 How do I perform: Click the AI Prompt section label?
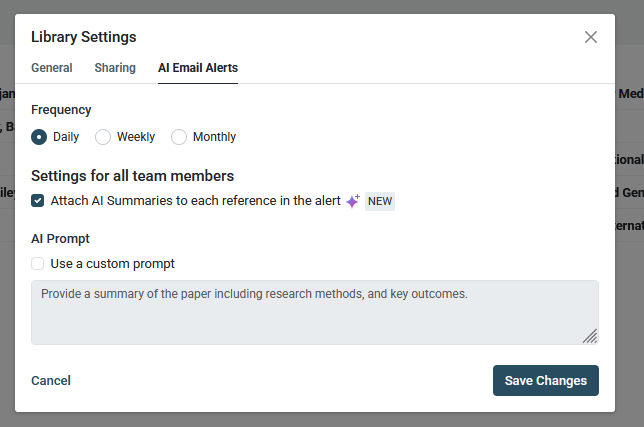tap(61, 239)
